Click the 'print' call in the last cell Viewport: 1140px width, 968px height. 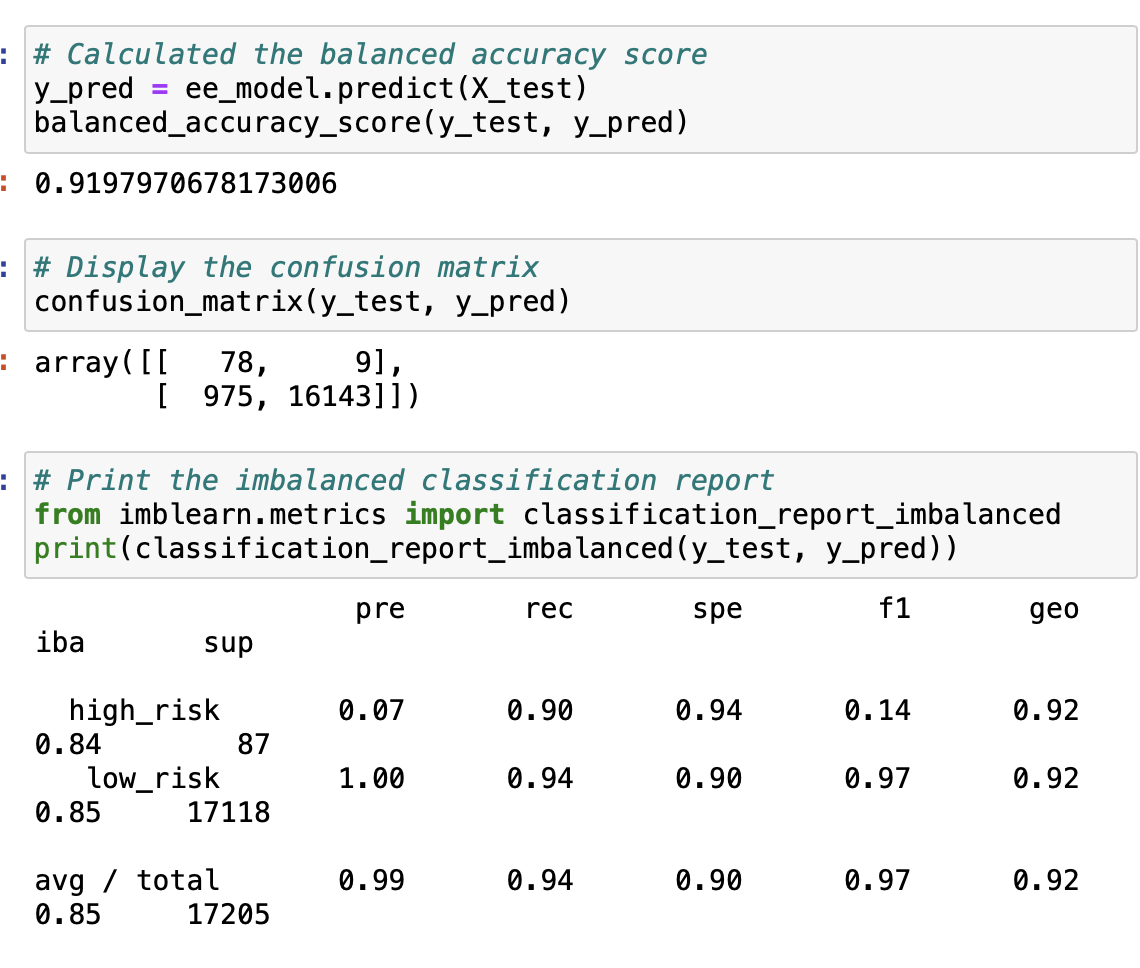(76, 549)
